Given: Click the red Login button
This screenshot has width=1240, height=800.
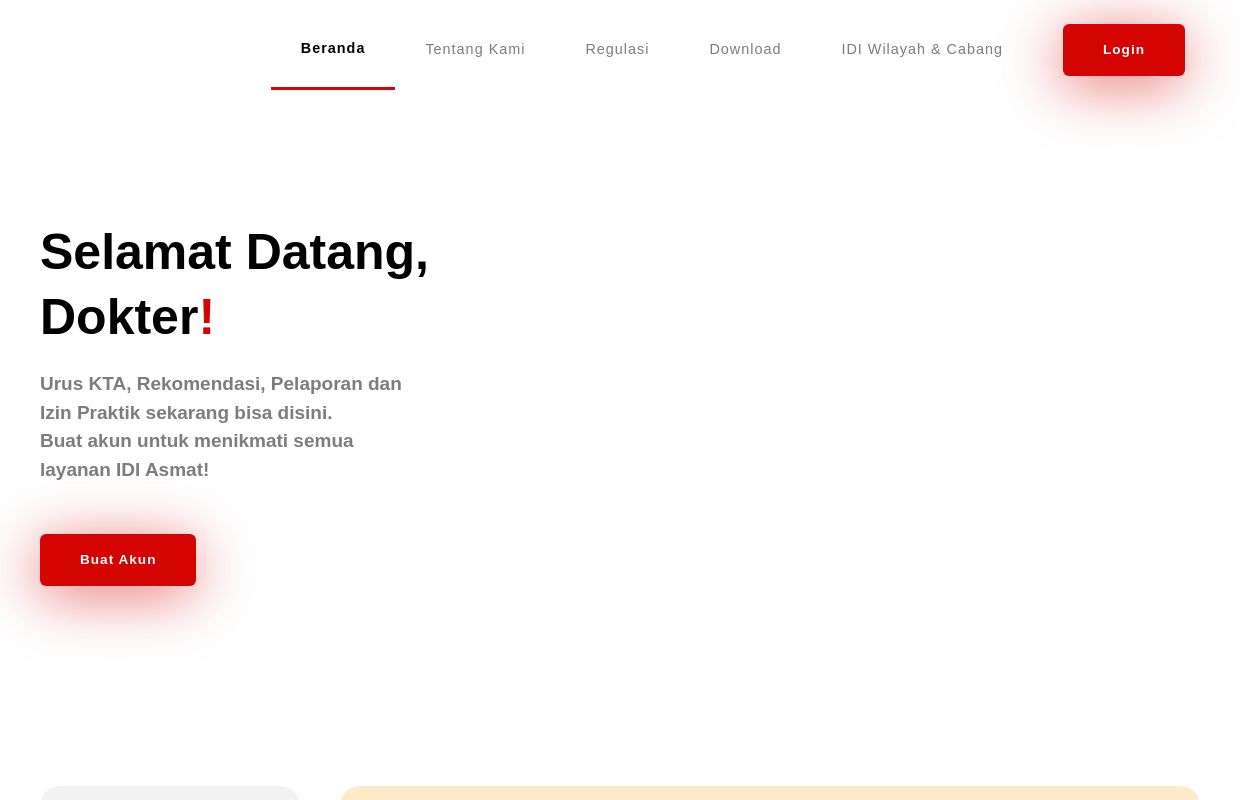Looking at the screenshot, I should pos(1124,50).
